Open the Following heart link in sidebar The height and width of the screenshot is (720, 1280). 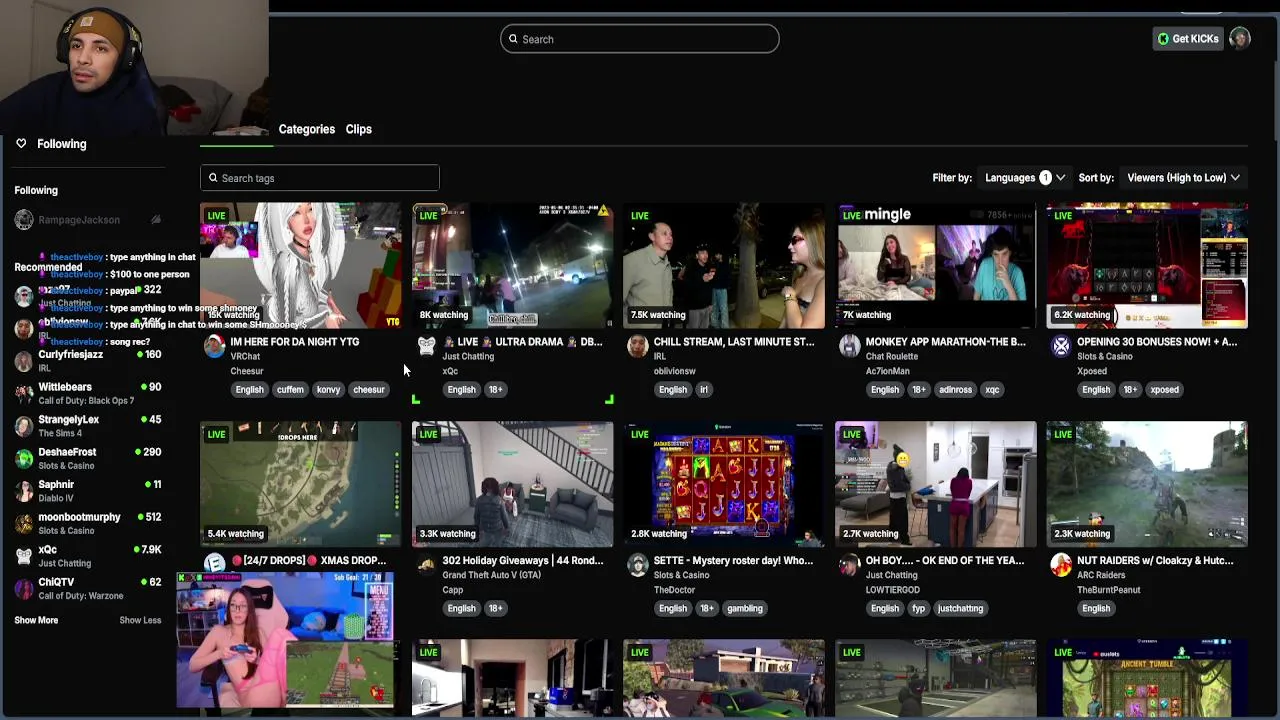50,144
